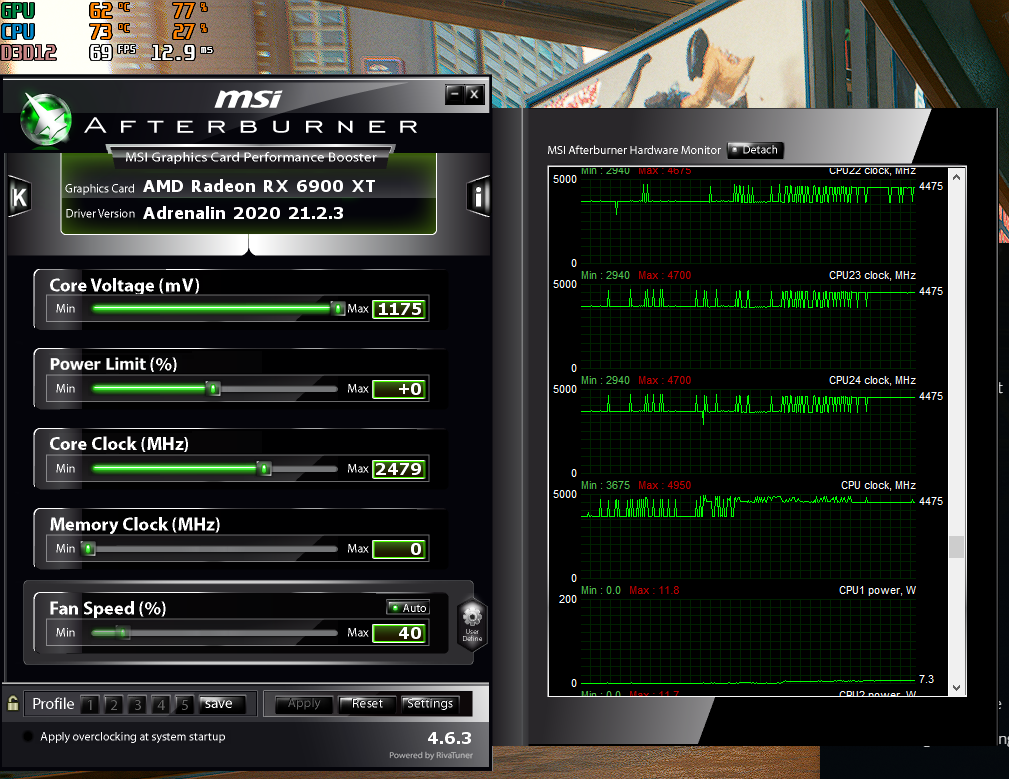
Task: Select profile slot 5
Action: (x=185, y=704)
